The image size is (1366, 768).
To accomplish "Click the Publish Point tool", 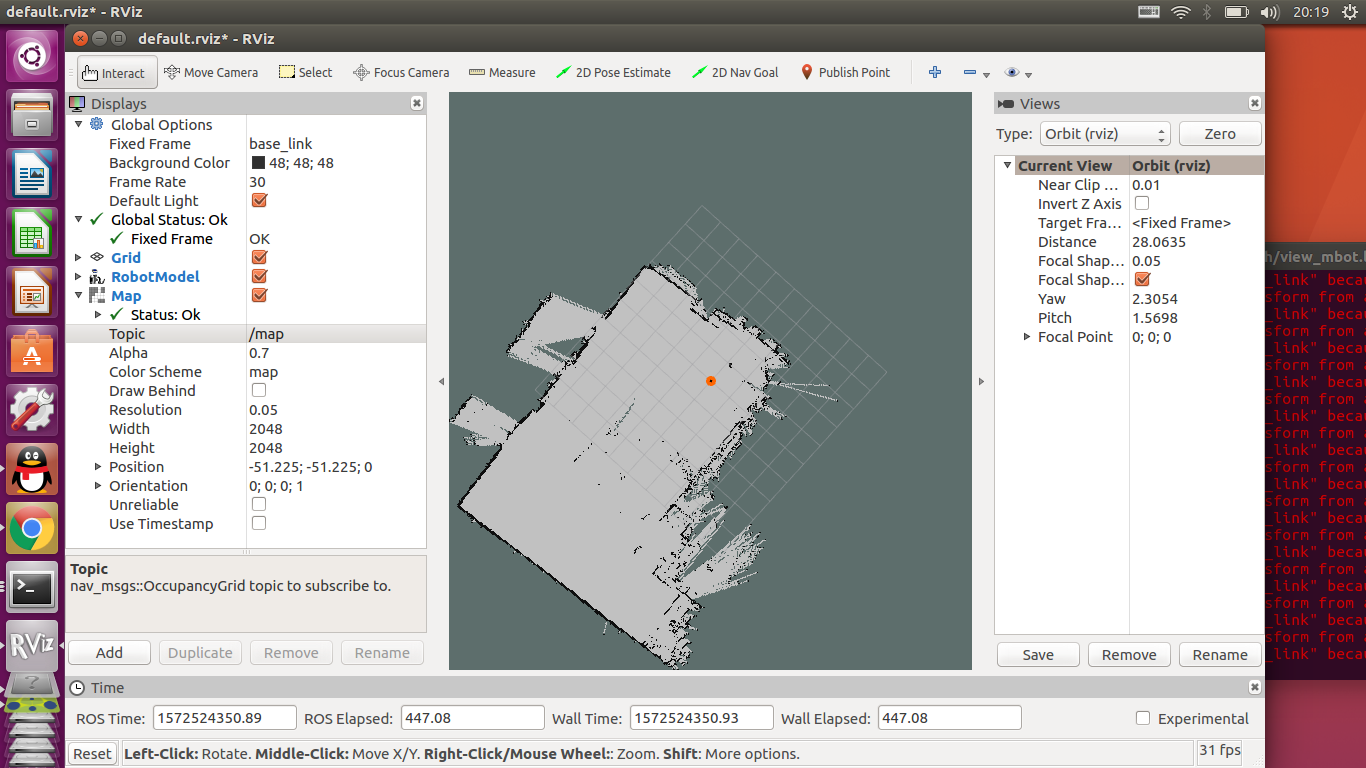I will [x=845, y=72].
